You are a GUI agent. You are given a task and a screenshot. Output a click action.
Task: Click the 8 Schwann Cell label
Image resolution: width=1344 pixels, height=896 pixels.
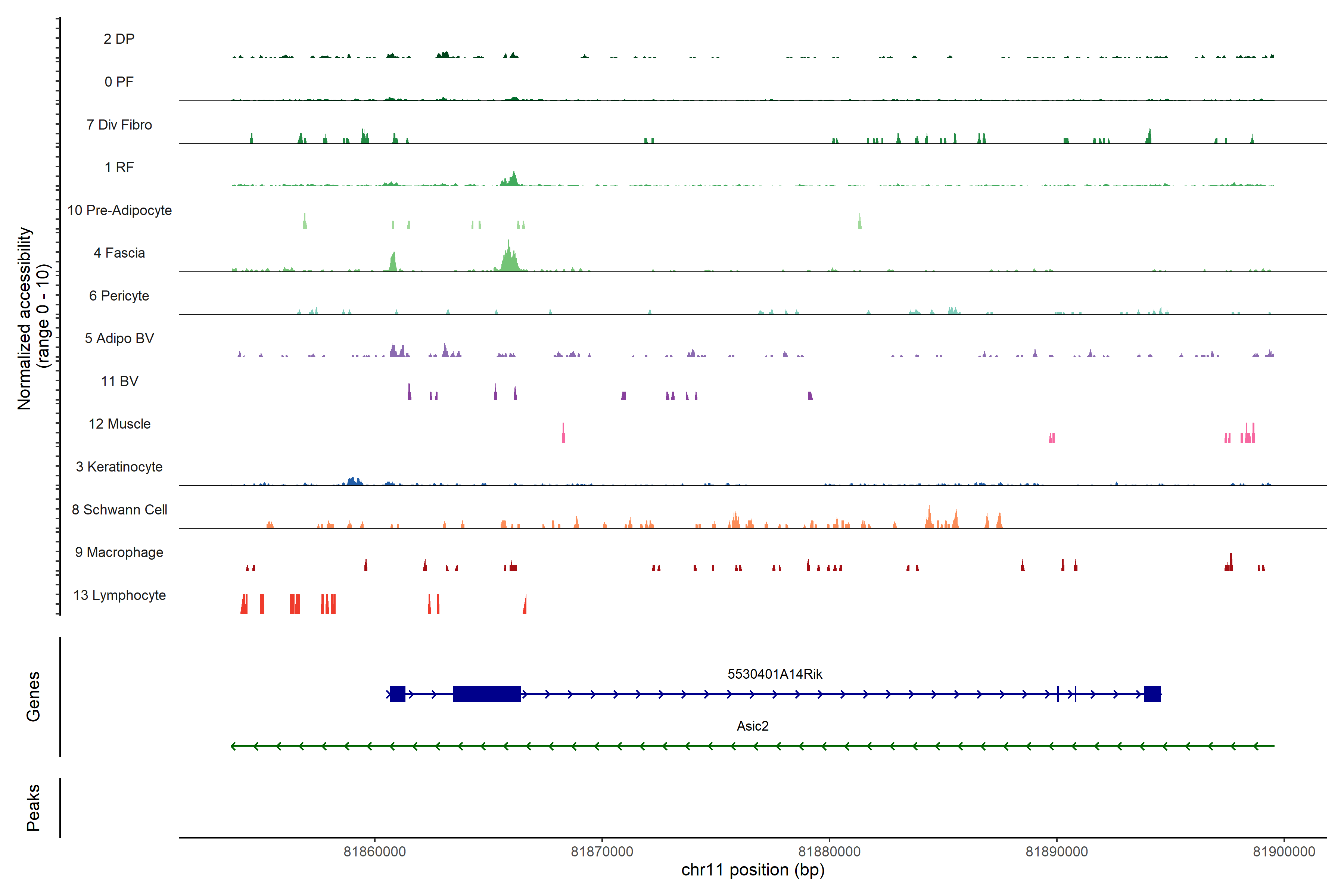[x=119, y=510]
